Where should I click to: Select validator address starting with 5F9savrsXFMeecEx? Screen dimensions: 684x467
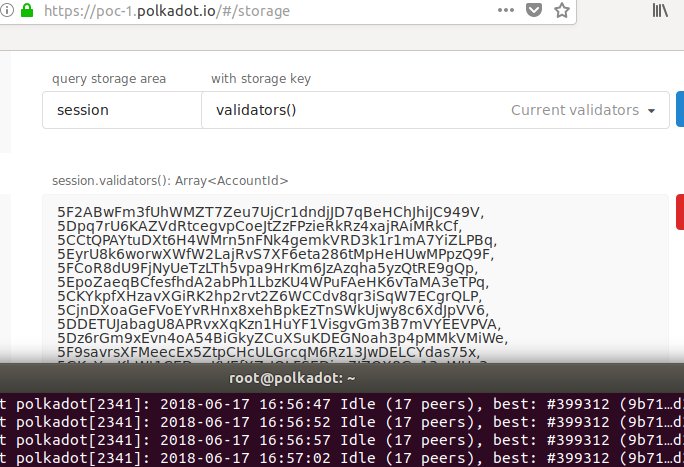click(x=269, y=352)
